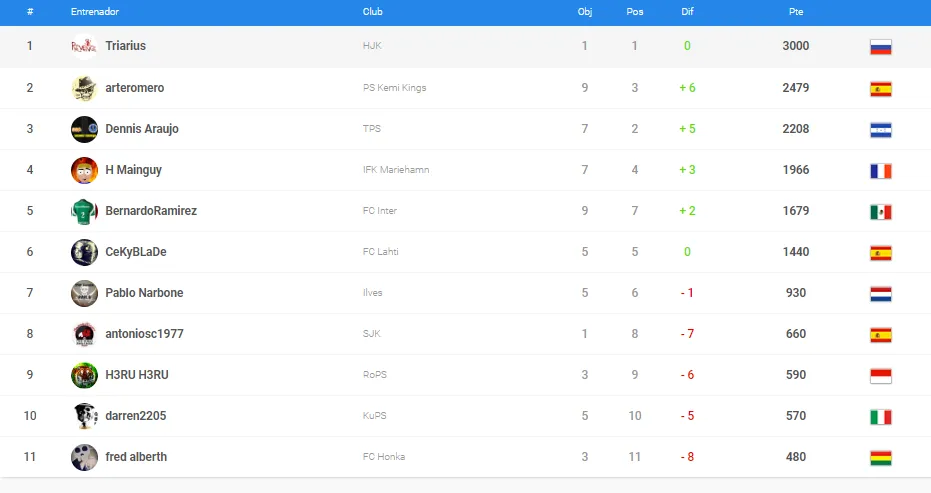The width and height of the screenshot is (931, 493).
Task: Open manager Pablo Narbone's profile
Action: pos(144,293)
